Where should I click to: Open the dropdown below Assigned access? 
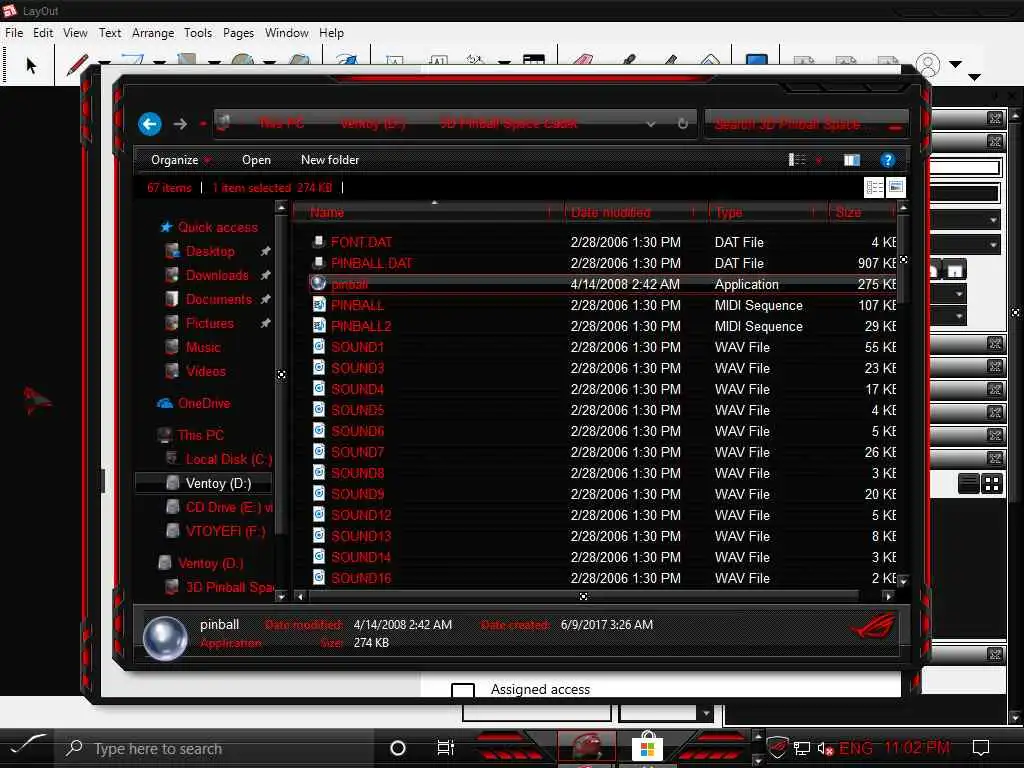click(x=706, y=713)
